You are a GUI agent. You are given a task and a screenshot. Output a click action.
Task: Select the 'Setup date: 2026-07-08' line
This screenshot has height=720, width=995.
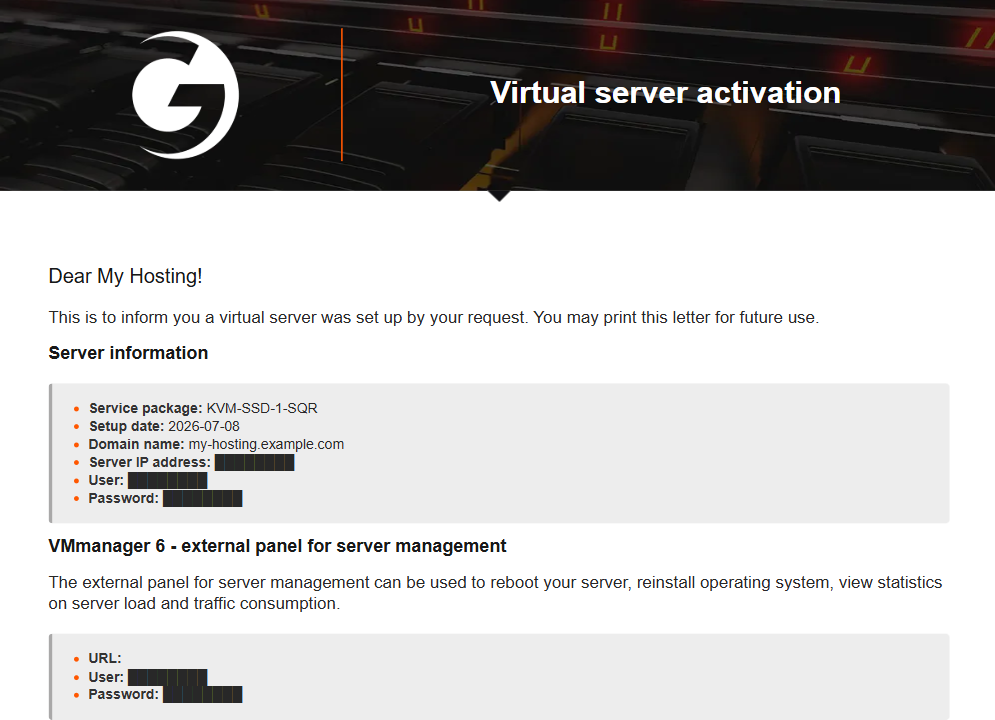pos(164,426)
